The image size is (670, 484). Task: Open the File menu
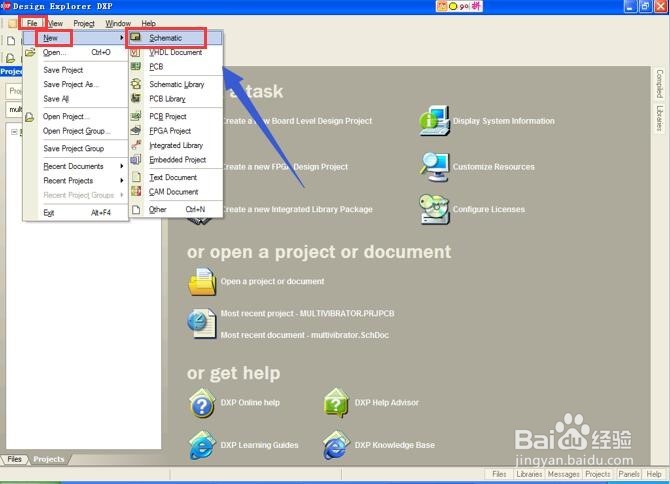tap(32, 23)
